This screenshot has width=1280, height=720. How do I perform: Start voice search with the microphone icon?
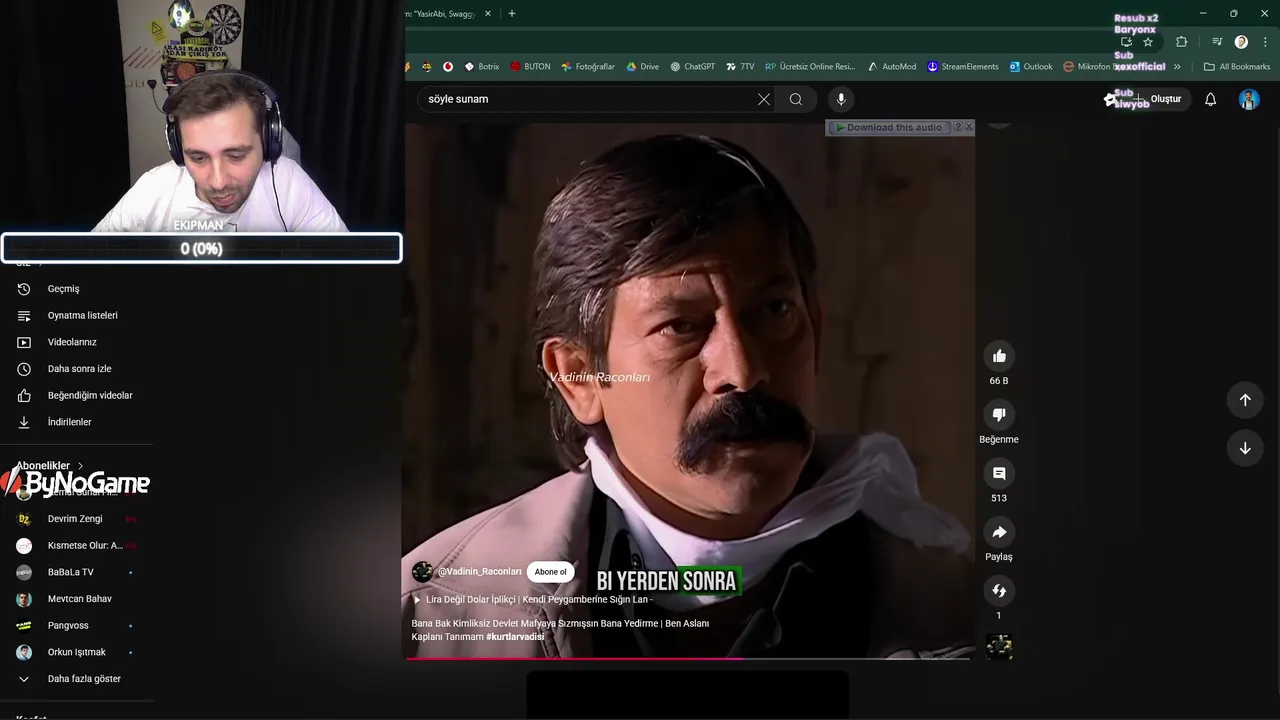(841, 99)
